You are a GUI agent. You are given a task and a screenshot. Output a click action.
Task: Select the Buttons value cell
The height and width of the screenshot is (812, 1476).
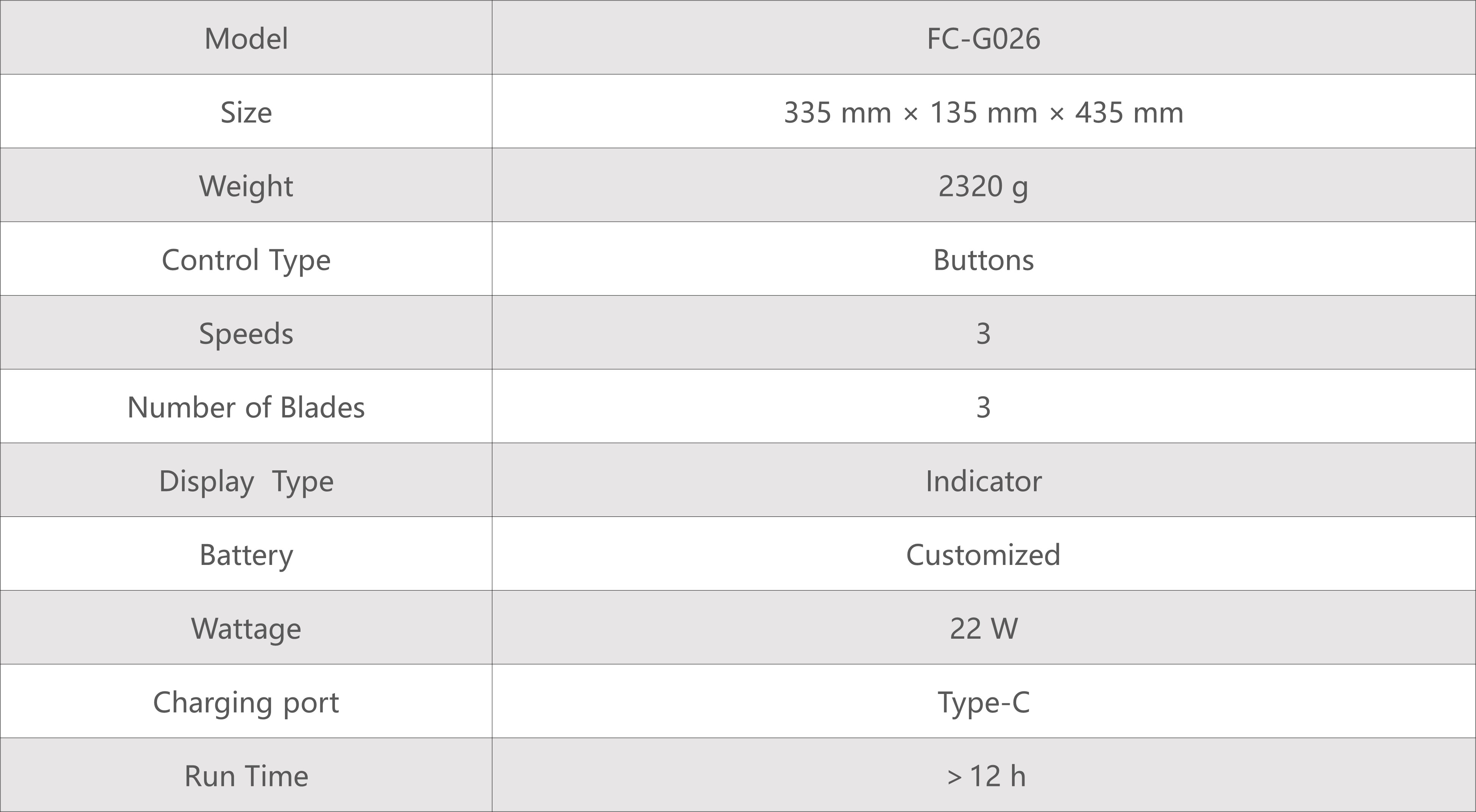(x=983, y=260)
